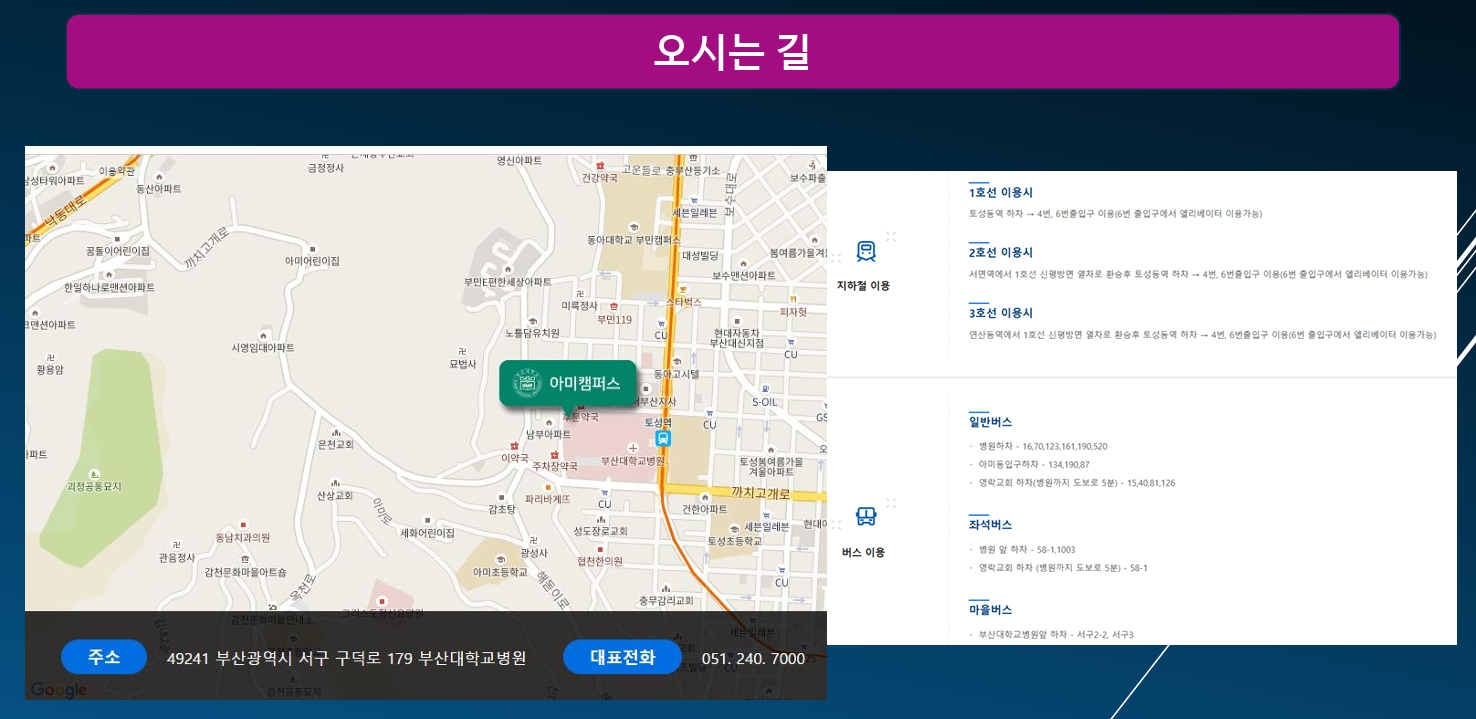The image size is (1476, 719).
Task: Click the 부민119 fire station icon
Action: pos(614,306)
